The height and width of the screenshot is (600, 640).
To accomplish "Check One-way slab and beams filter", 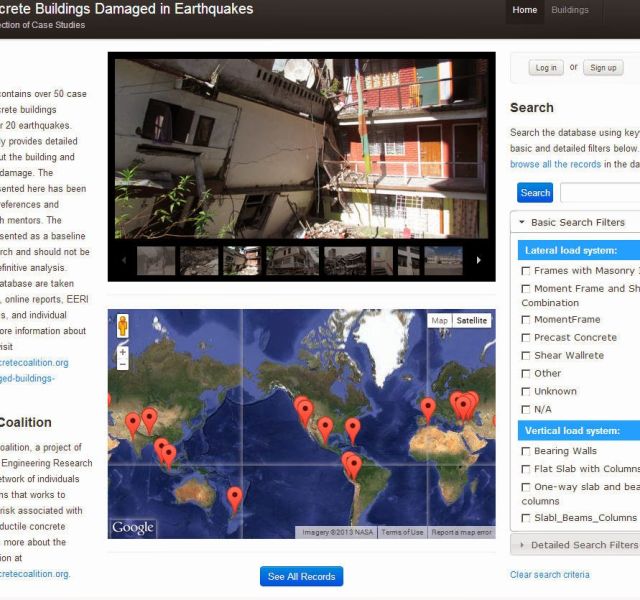I will (x=526, y=487).
